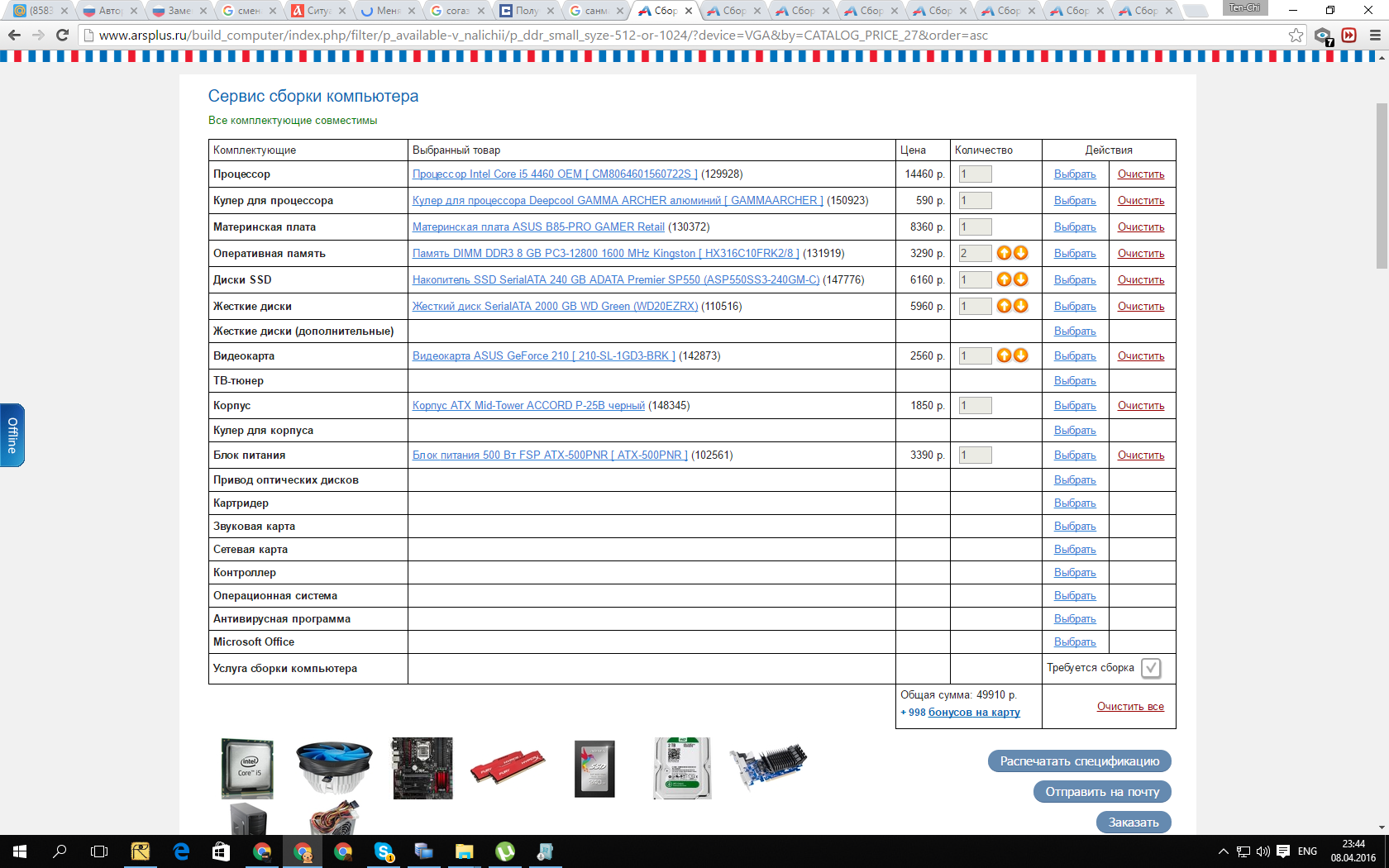This screenshot has height=868, width=1389.
Task: Click the Deepcool cooler thumbnail
Action: coord(334,768)
